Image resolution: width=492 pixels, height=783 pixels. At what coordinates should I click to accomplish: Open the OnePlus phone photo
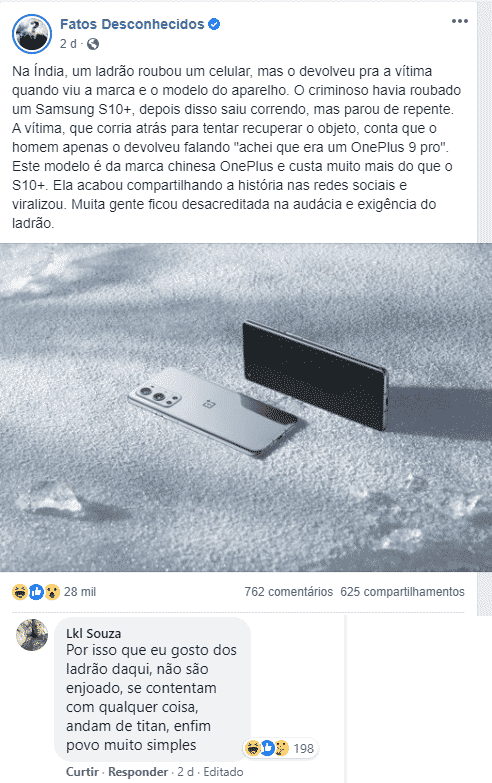(246, 407)
